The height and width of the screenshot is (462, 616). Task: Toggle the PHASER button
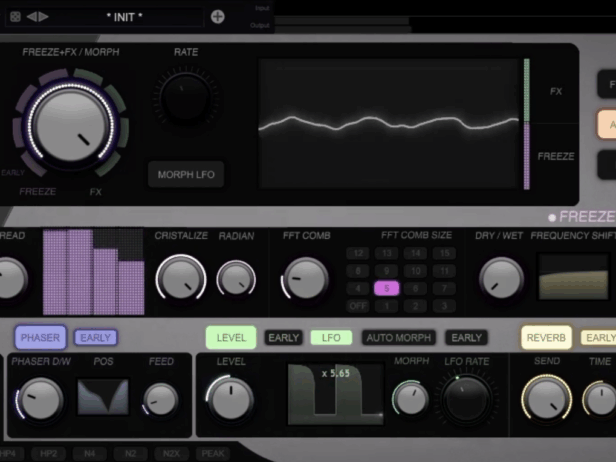(40, 337)
